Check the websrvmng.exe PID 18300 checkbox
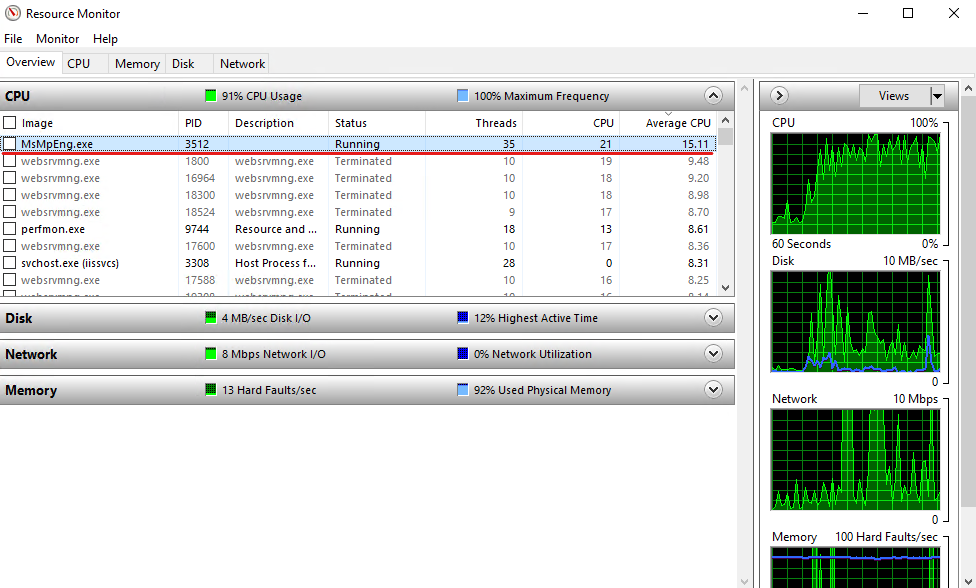This screenshot has width=976, height=588. [x=9, y=195]
